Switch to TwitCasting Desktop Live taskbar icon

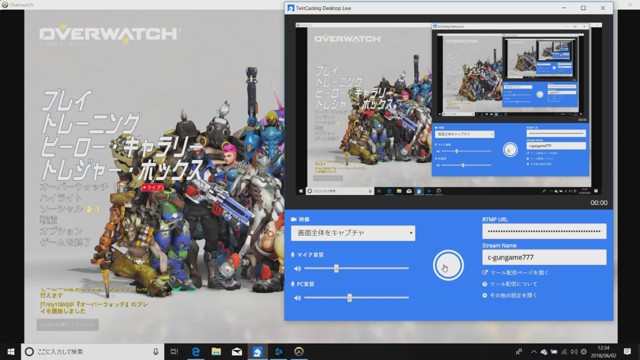(258, 351)
